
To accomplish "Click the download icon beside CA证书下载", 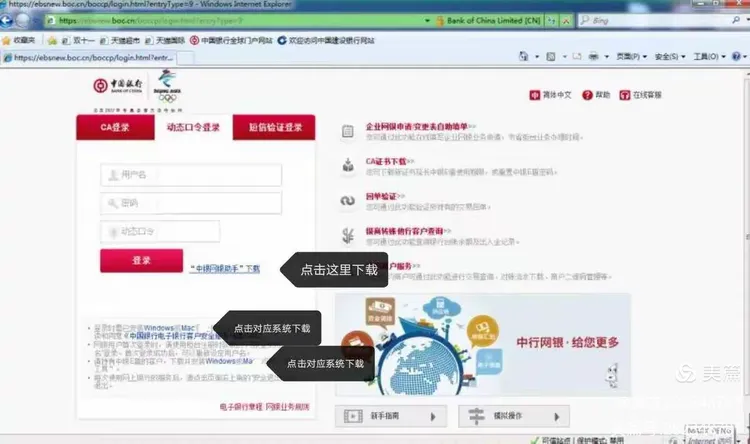I will (x=348, y=166).
